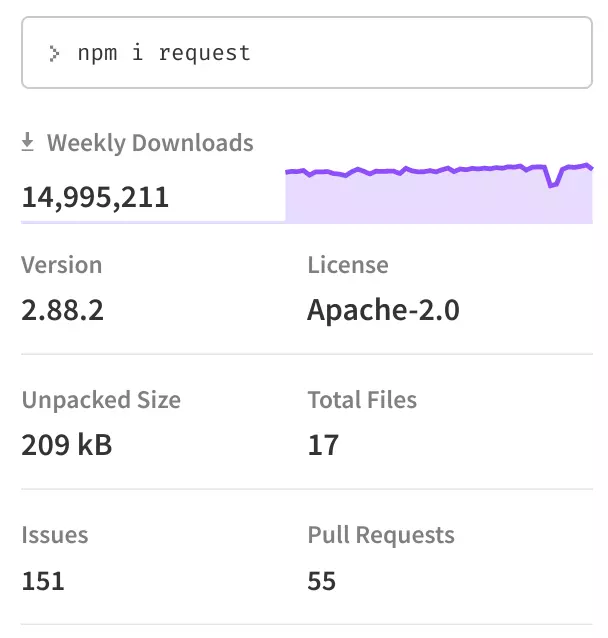The height and width of the screenshot is (638, 608).
Task: Click the Weekly Downloads label
Action: [150, 143]
